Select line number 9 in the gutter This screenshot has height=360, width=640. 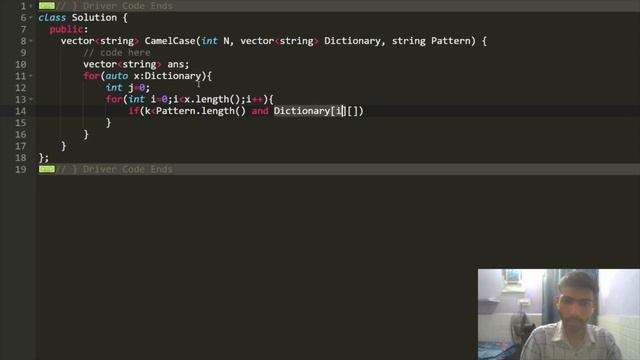[x=23, y=53]
